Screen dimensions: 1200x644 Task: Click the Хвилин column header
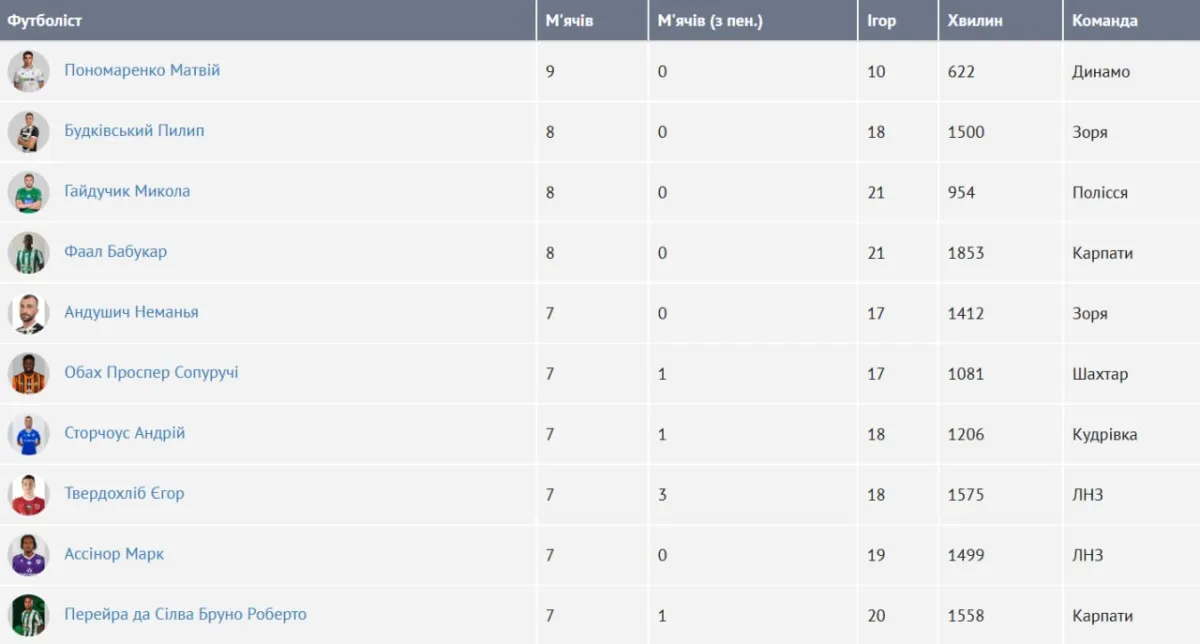pos(974,20)
